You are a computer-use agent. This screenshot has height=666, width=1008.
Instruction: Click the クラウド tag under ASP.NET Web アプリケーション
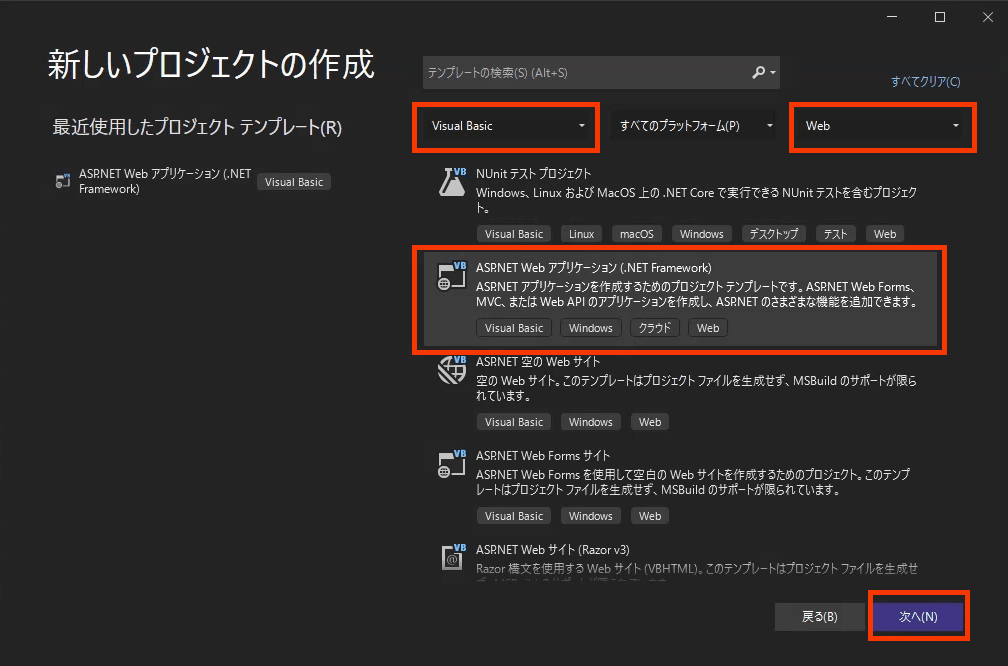pyautogui.click(x=654, y=328)
